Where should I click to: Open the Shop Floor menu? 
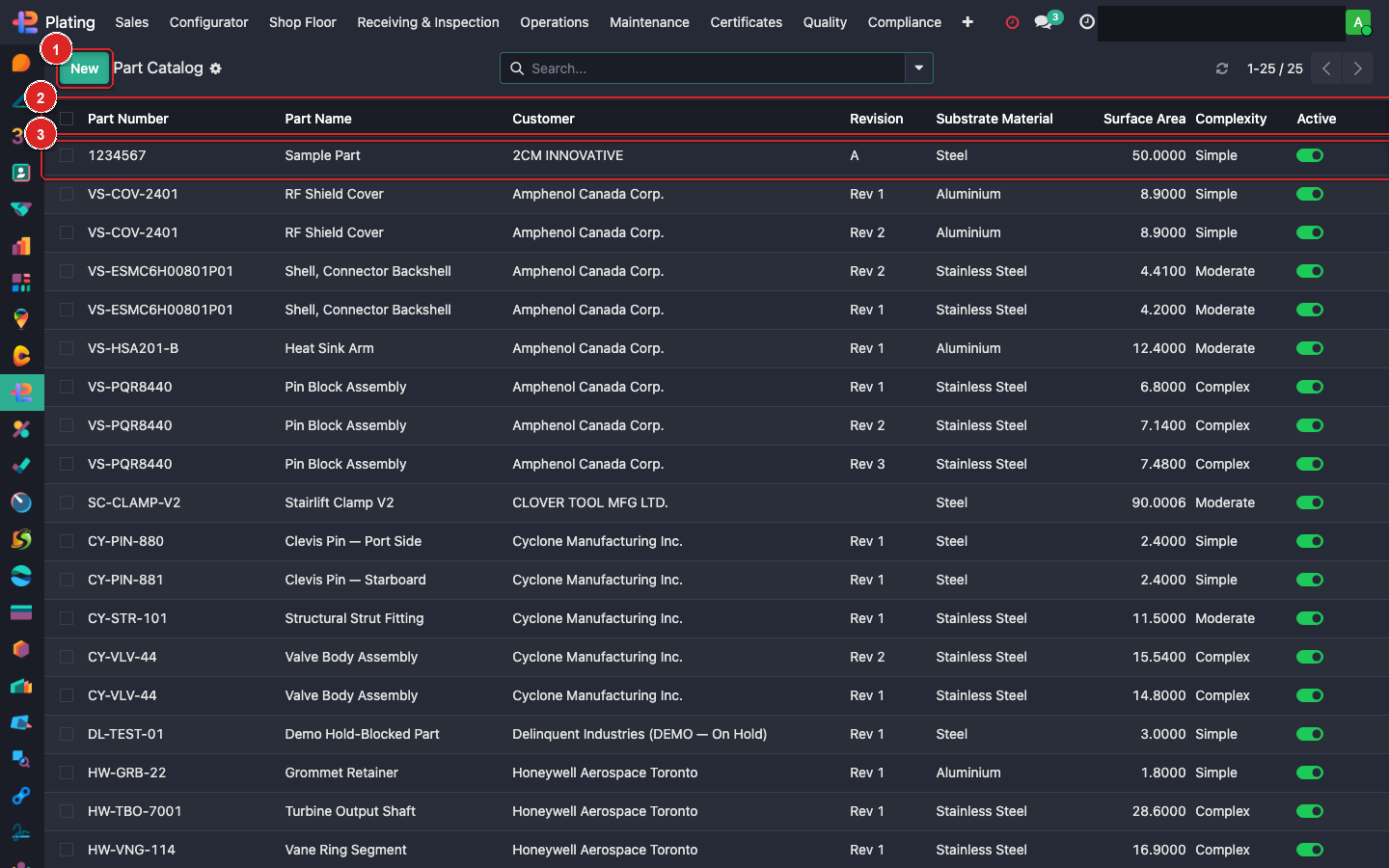point(302,21)
